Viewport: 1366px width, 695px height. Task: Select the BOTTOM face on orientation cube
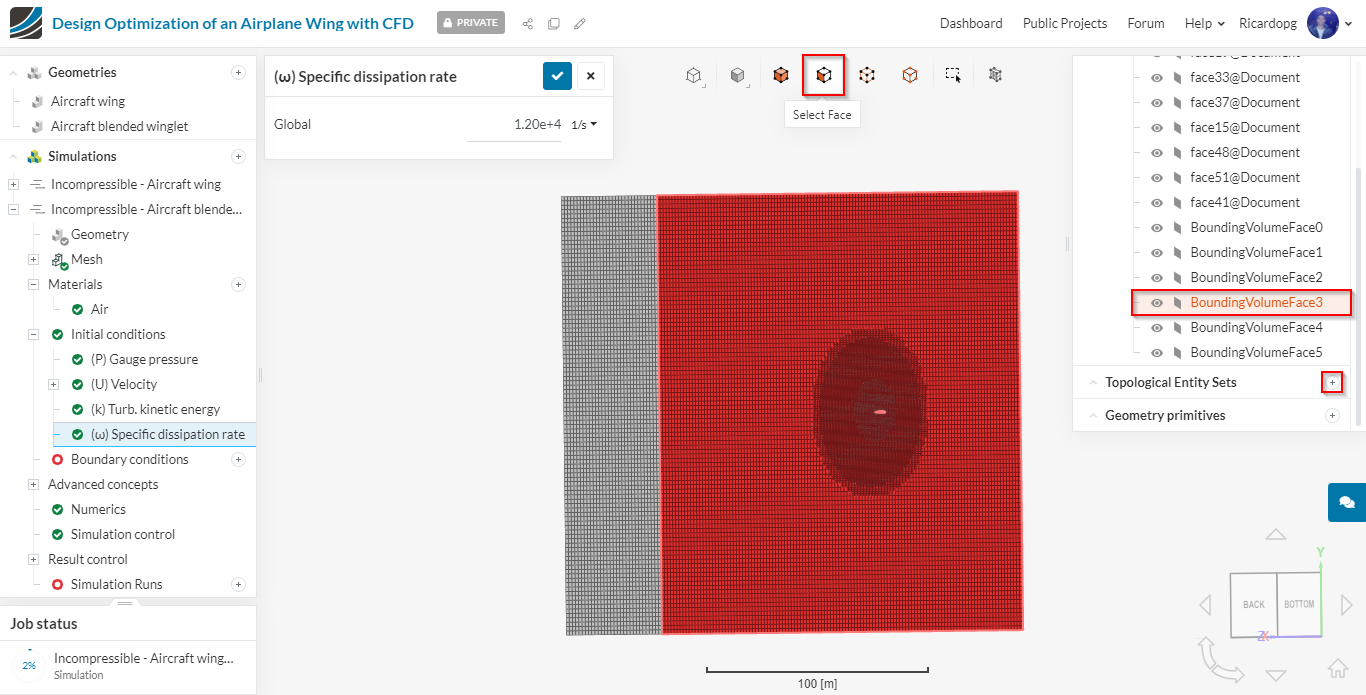(x=1299, y=604)
